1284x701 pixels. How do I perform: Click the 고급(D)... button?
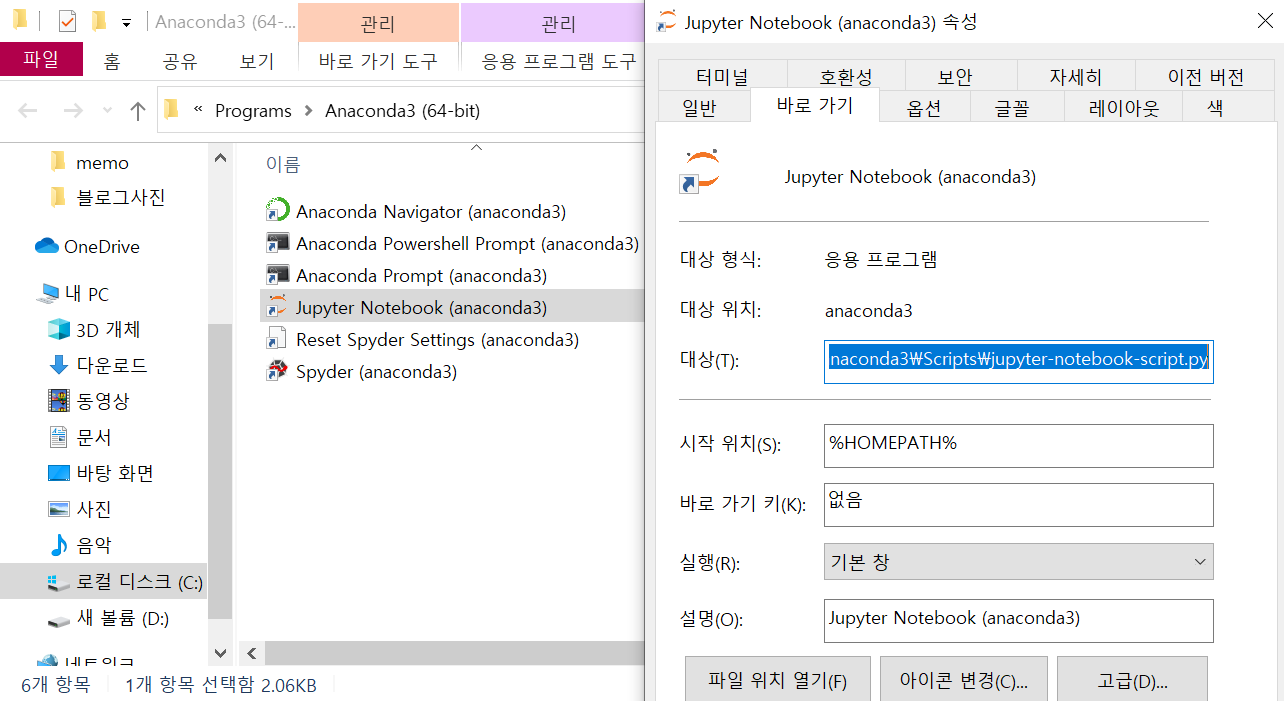[x=1133, y=681]
